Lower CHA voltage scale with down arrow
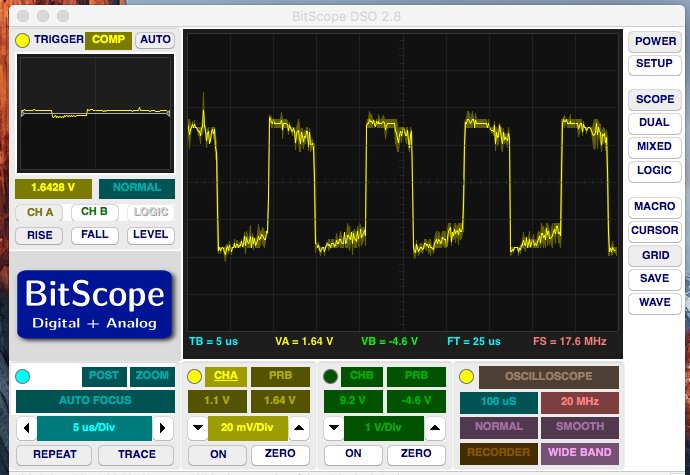The image size is (690, 475). pos(198,427)
